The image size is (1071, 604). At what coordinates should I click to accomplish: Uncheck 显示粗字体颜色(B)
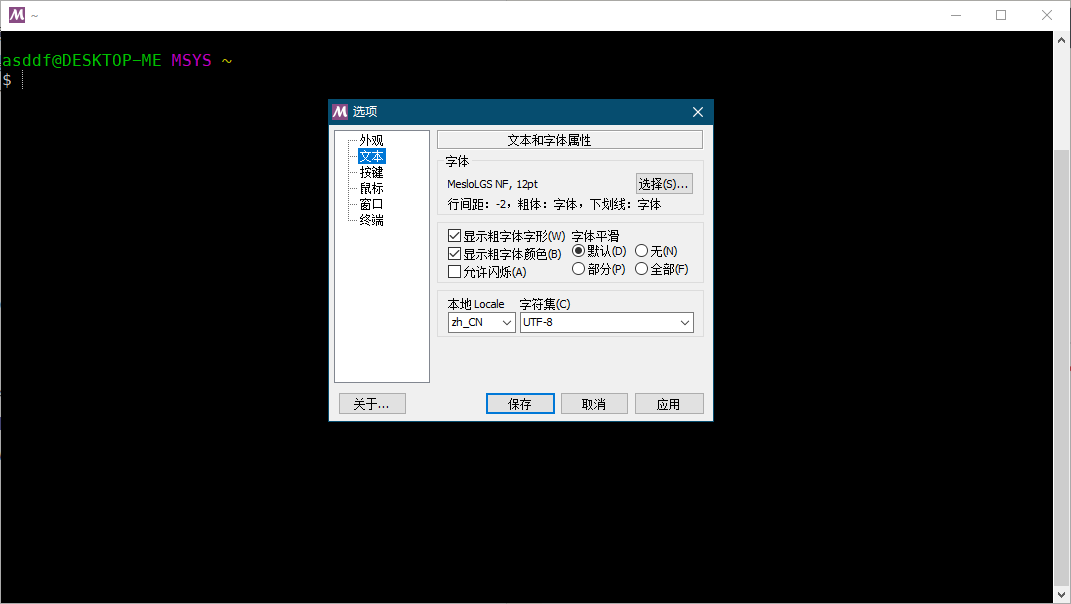pos(455,253)
